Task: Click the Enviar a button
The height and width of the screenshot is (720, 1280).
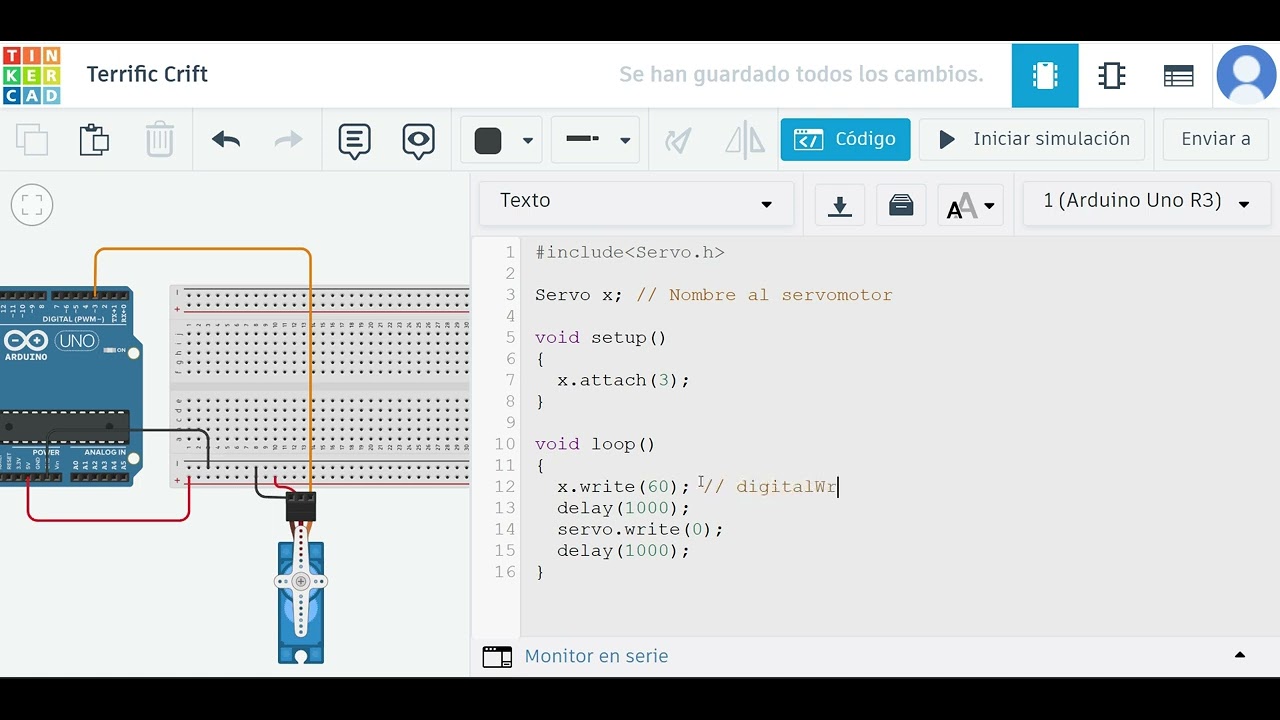Action: (1216, 139)
